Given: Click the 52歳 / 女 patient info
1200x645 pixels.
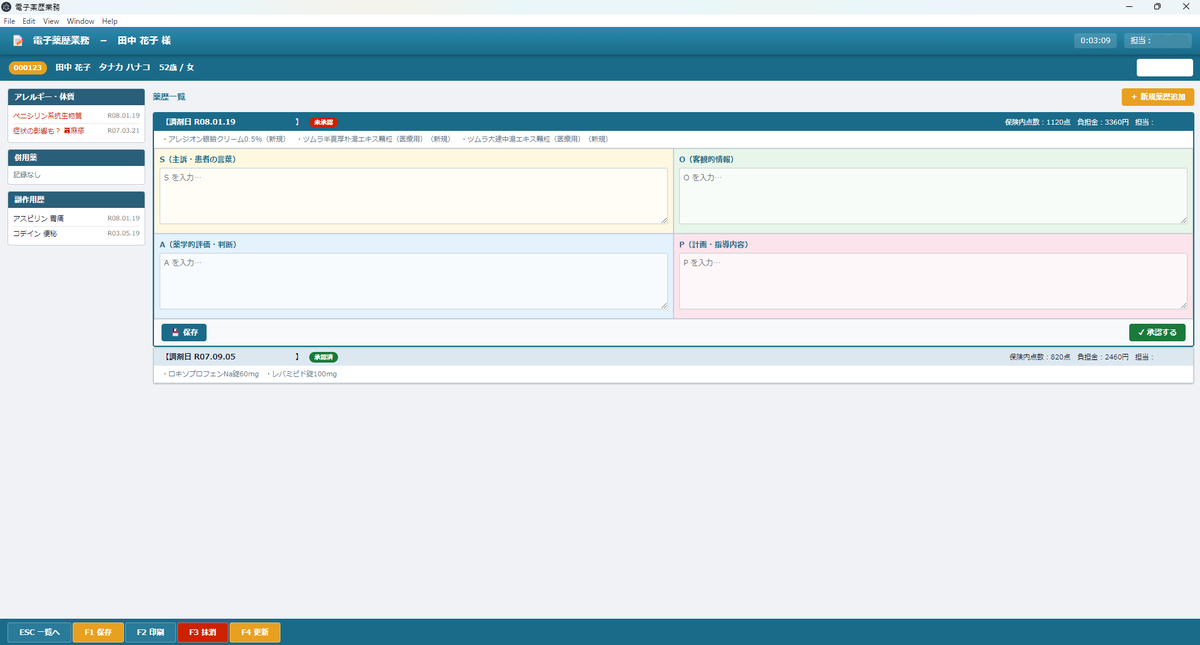Looking at the screenshot, I should click(x=177, y=67).
